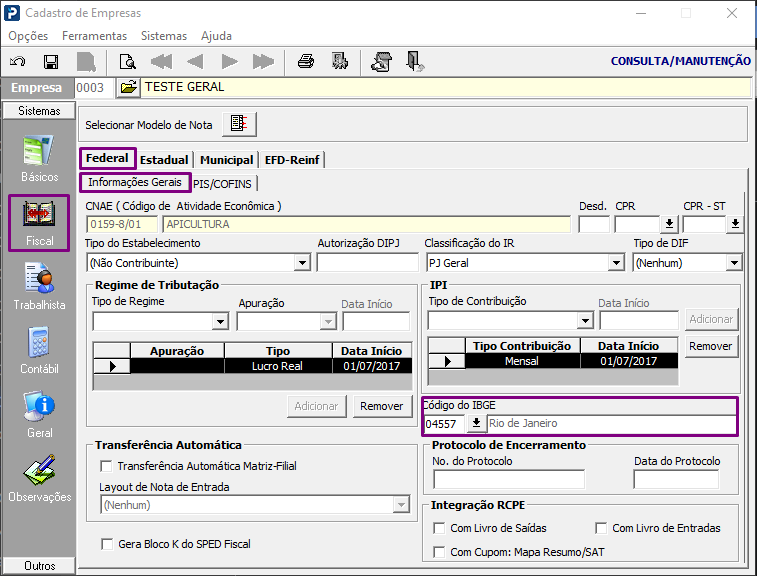Toggle Gera Bloco K do SPED Fiscal
757x576 pixels.
coord(107,544)
